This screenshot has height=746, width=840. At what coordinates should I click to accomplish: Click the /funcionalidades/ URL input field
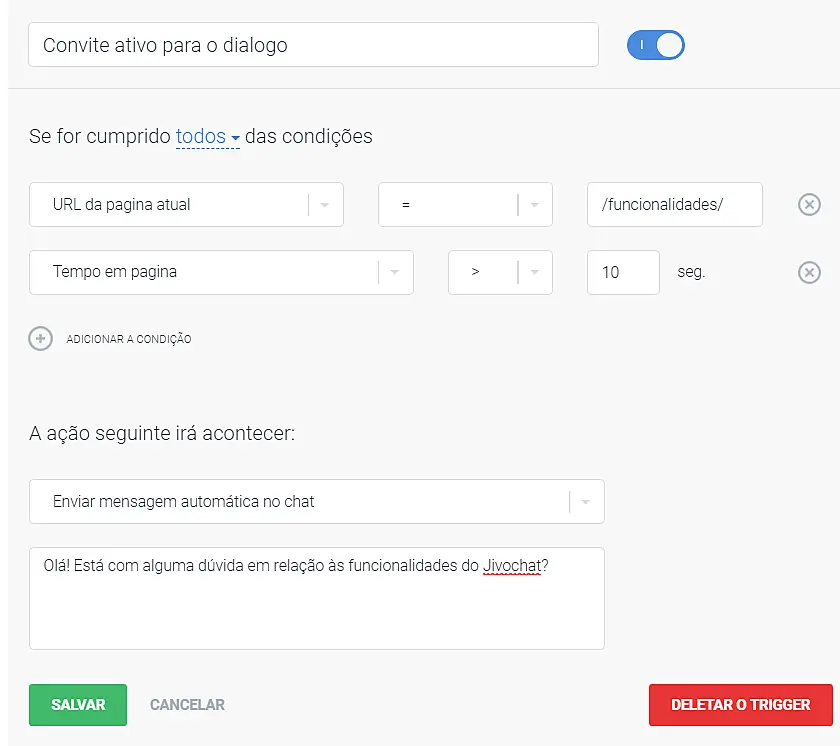pyautogui.click(x=674, y=204)
